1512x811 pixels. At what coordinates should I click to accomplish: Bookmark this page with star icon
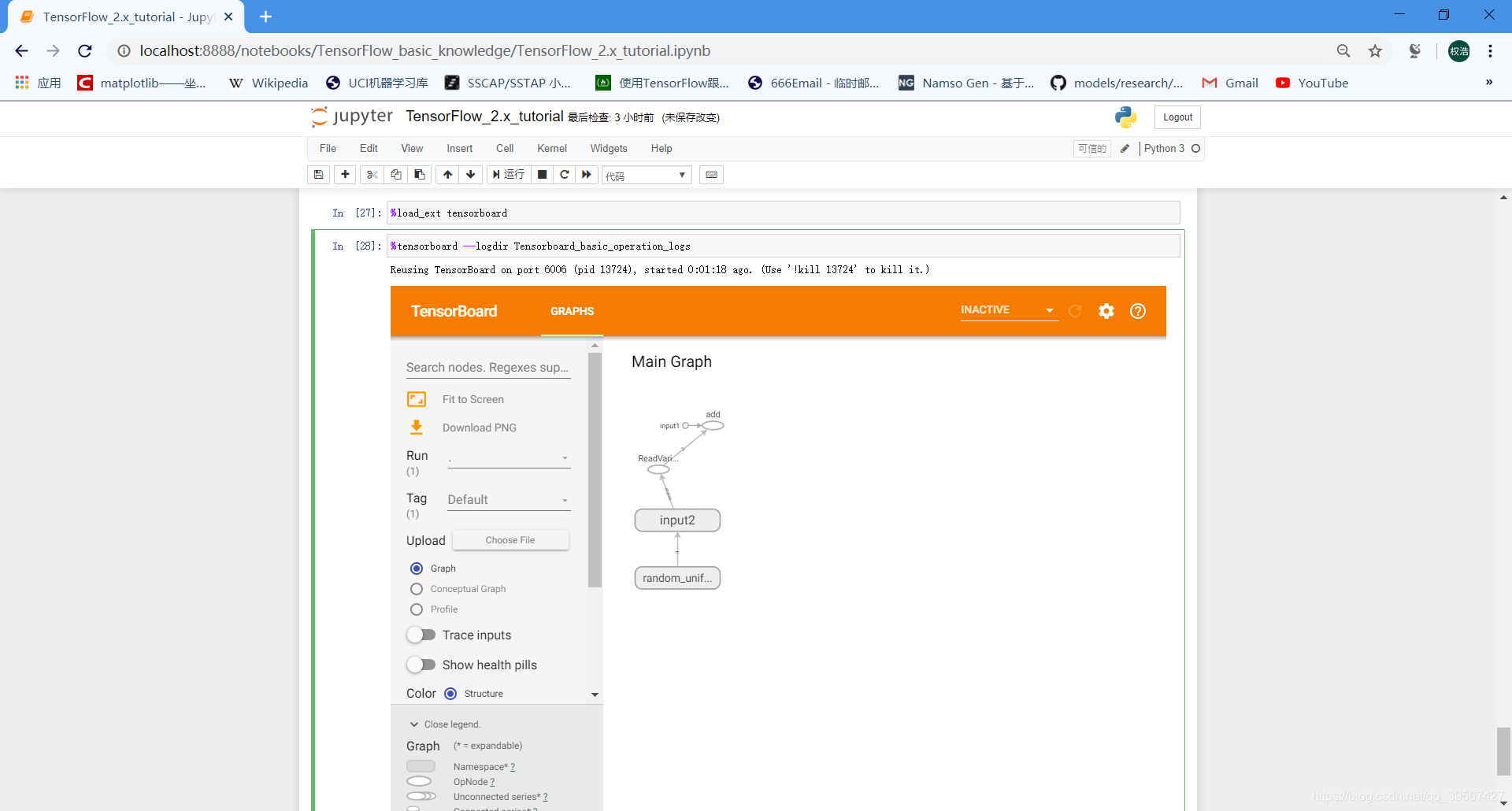pos(1375,51)
